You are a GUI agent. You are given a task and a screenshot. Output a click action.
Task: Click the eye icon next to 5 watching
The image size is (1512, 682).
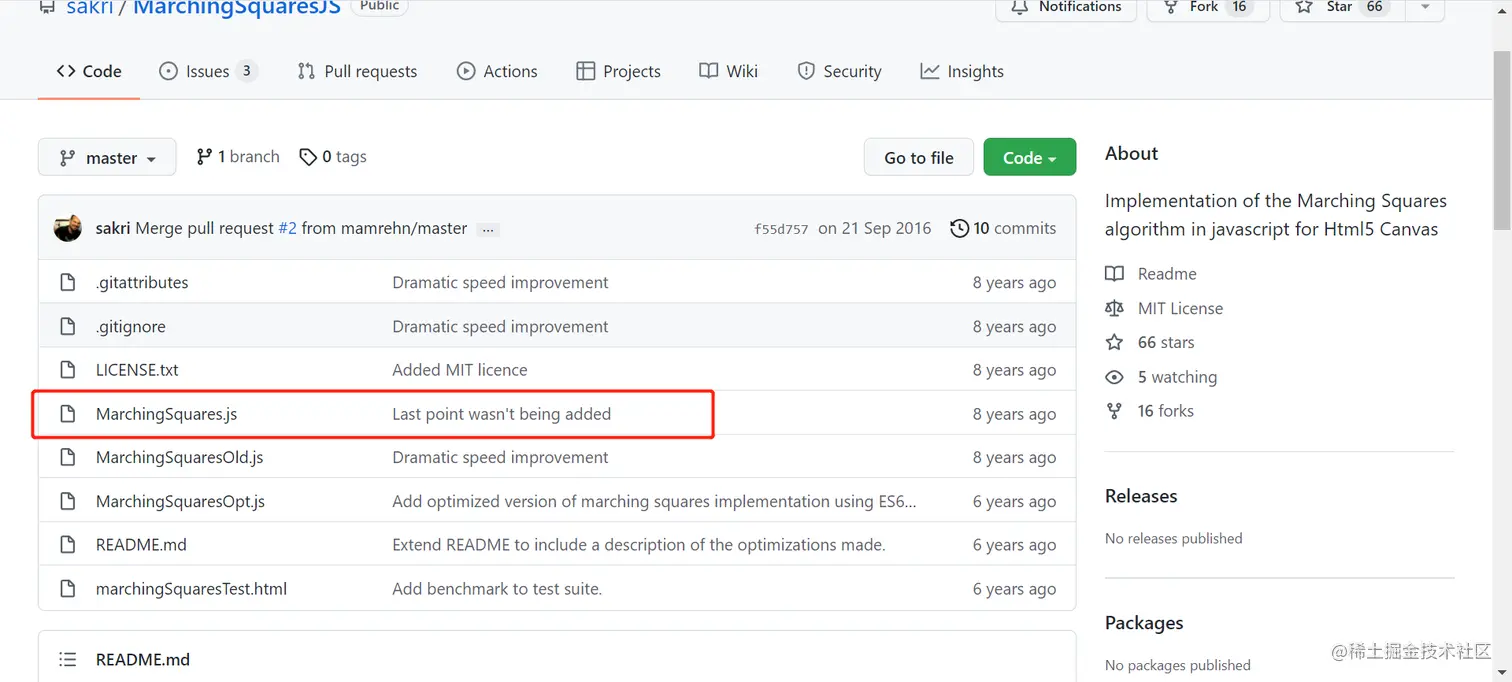[1114, 377]
